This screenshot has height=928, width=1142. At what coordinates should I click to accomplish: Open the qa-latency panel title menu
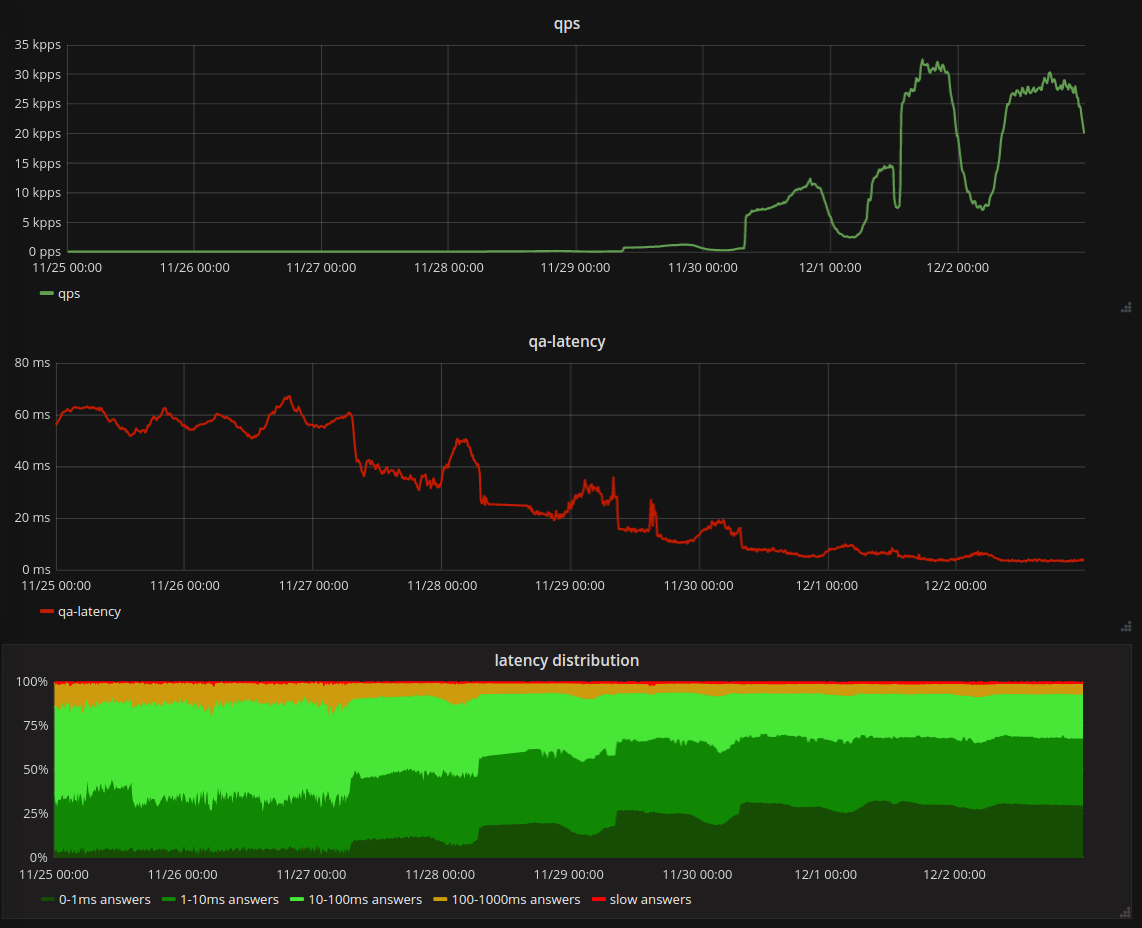tap(566, 341)
